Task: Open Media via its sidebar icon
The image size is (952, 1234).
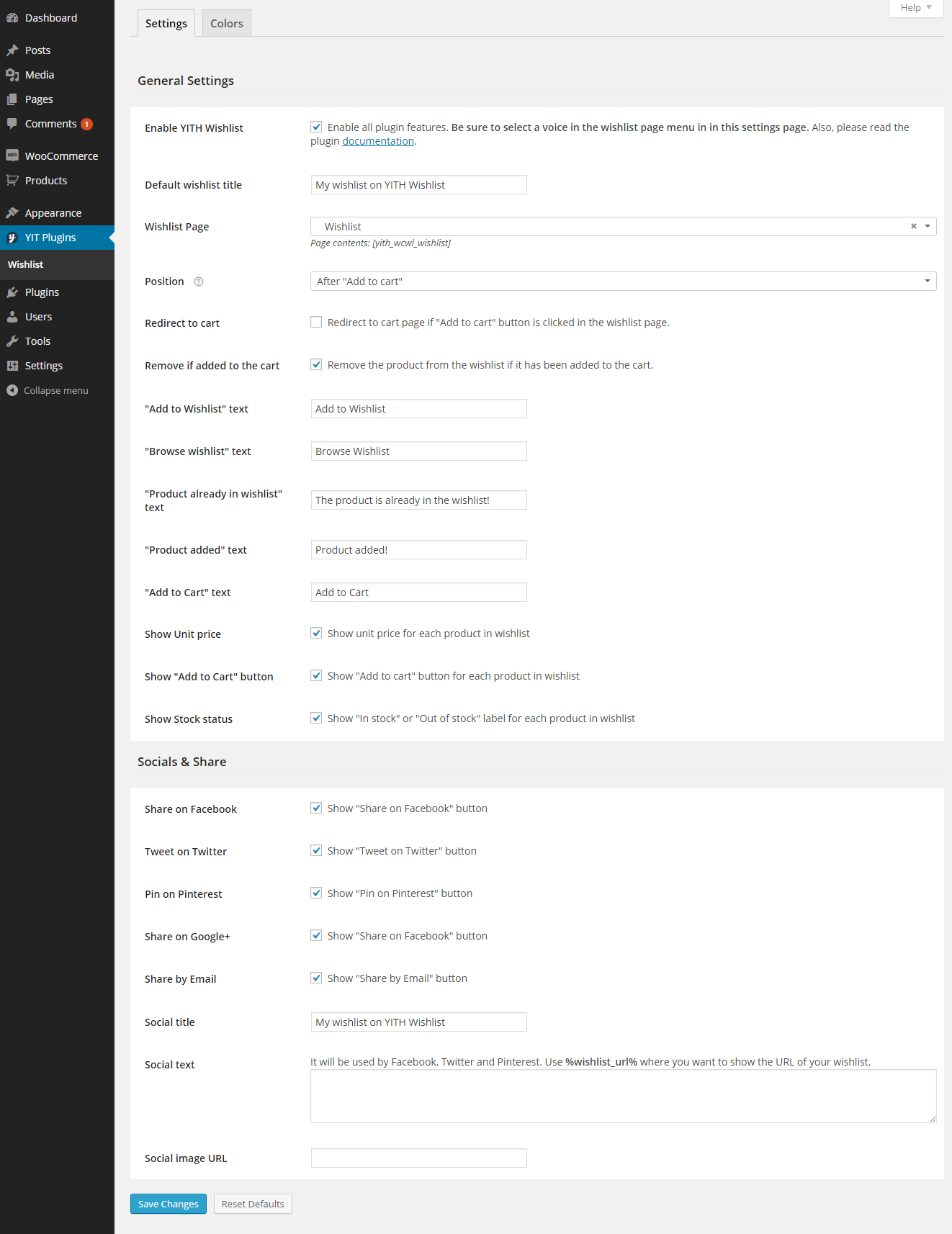Action: pyautogui.click(x=12, y=75)
